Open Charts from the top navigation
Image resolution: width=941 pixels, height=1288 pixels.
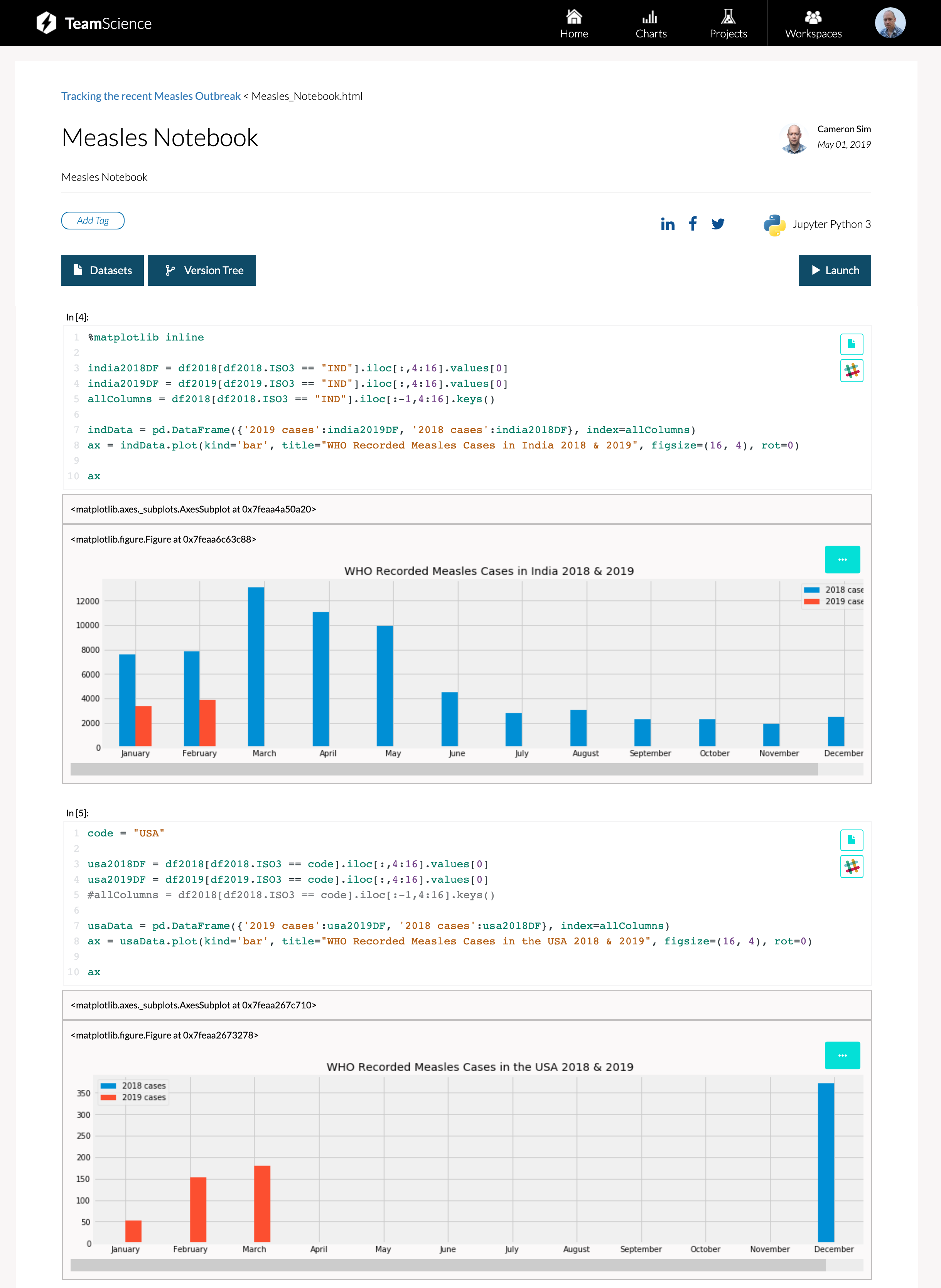coord(651,23)
